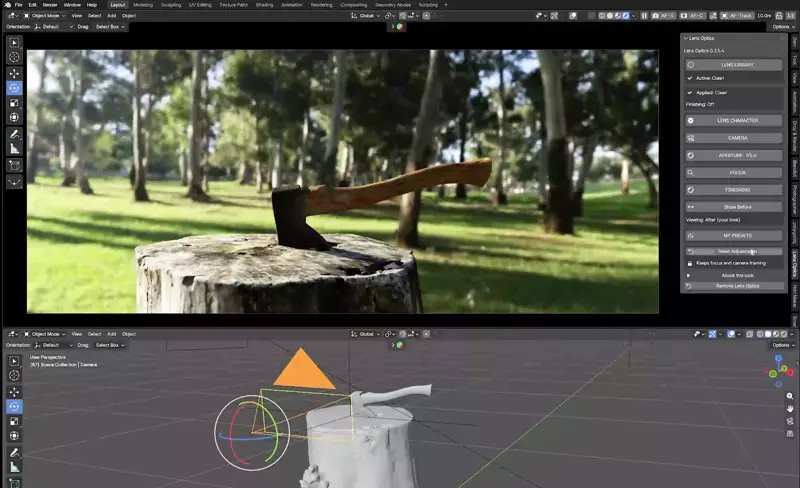Pick the Scale tool in top viewport

click(14, 103)
